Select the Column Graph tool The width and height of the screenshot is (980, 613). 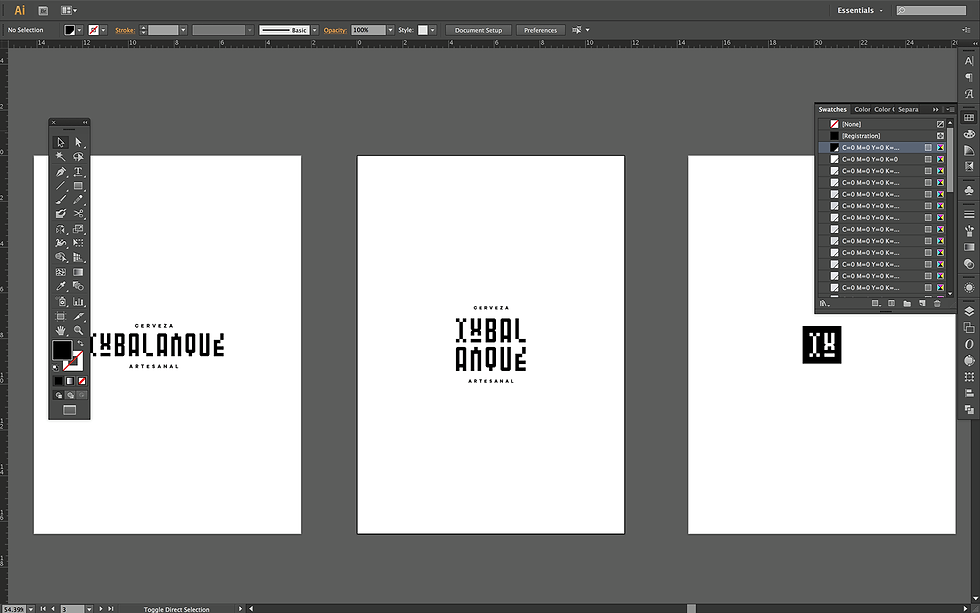(x=78, y=301)
